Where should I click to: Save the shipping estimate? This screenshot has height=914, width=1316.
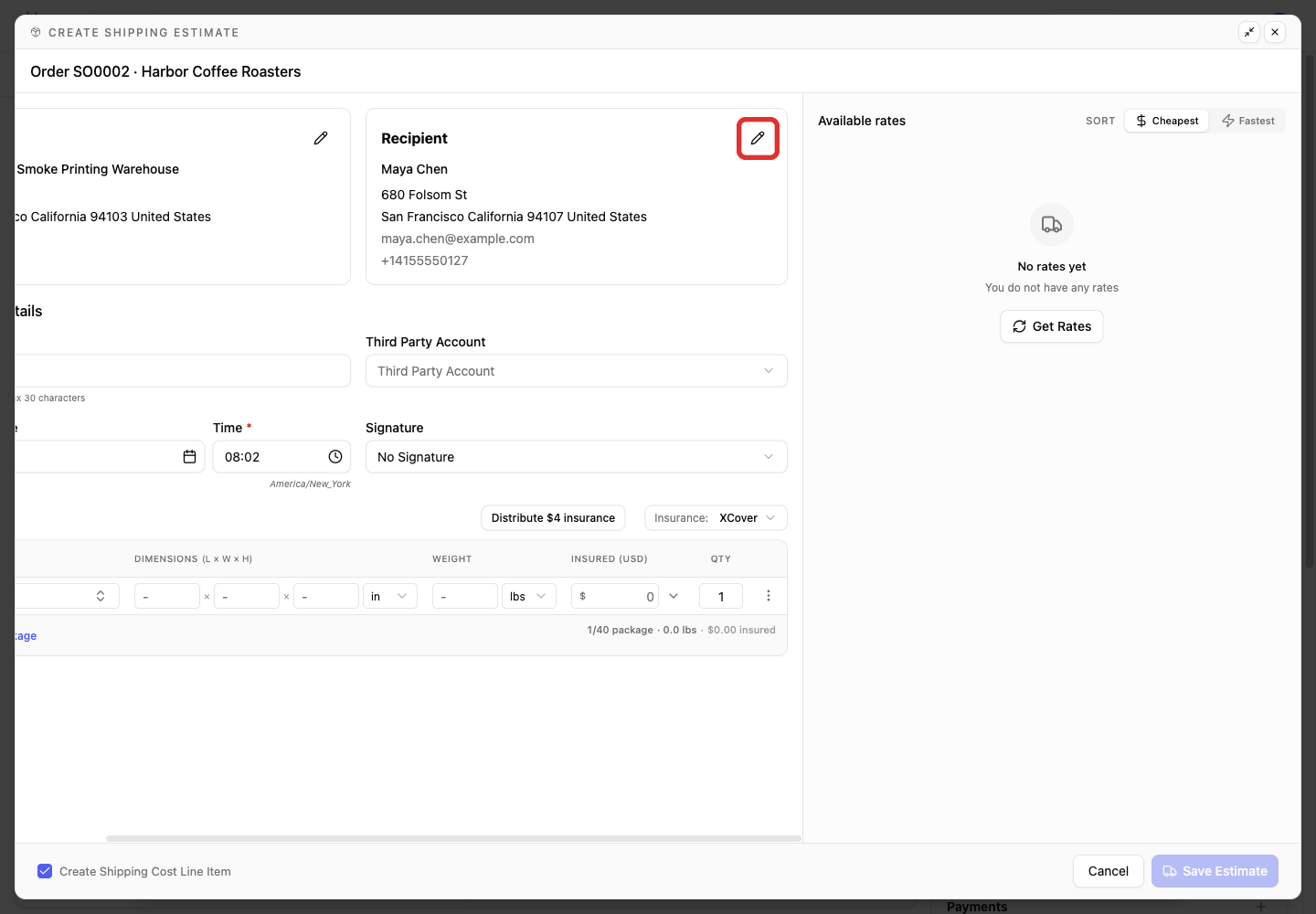1215,871
